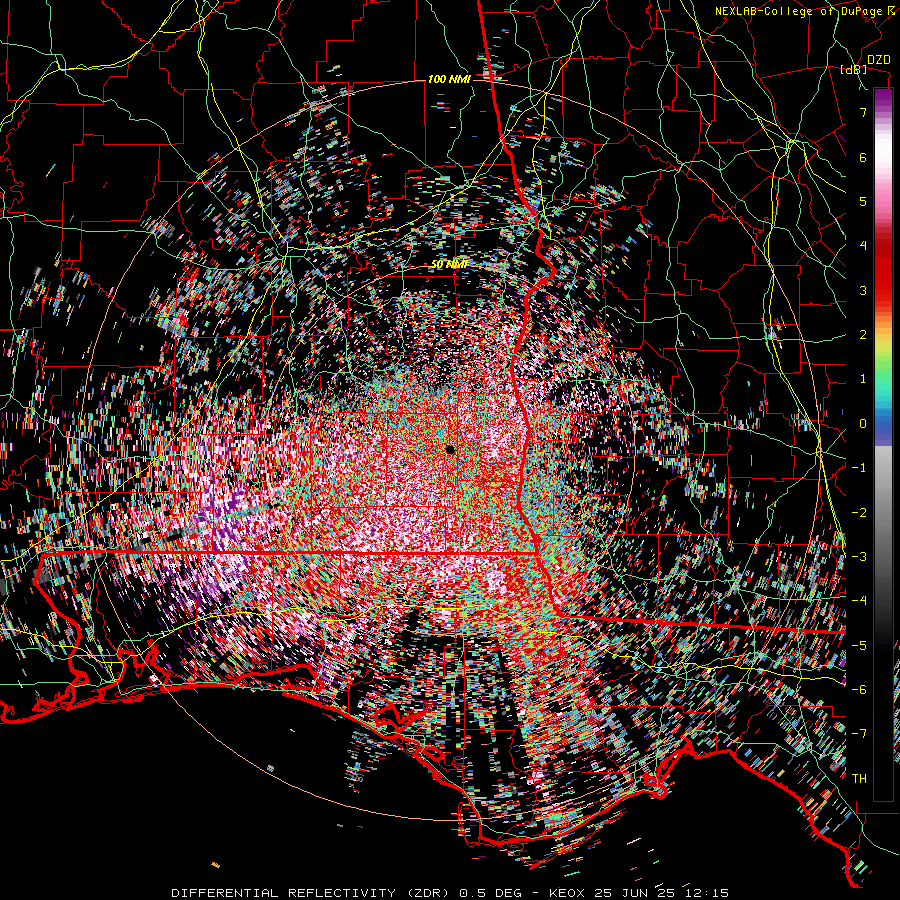Click the "4" value on the color scale
Viewport: 900px width, 900px height.
[863, 246]
